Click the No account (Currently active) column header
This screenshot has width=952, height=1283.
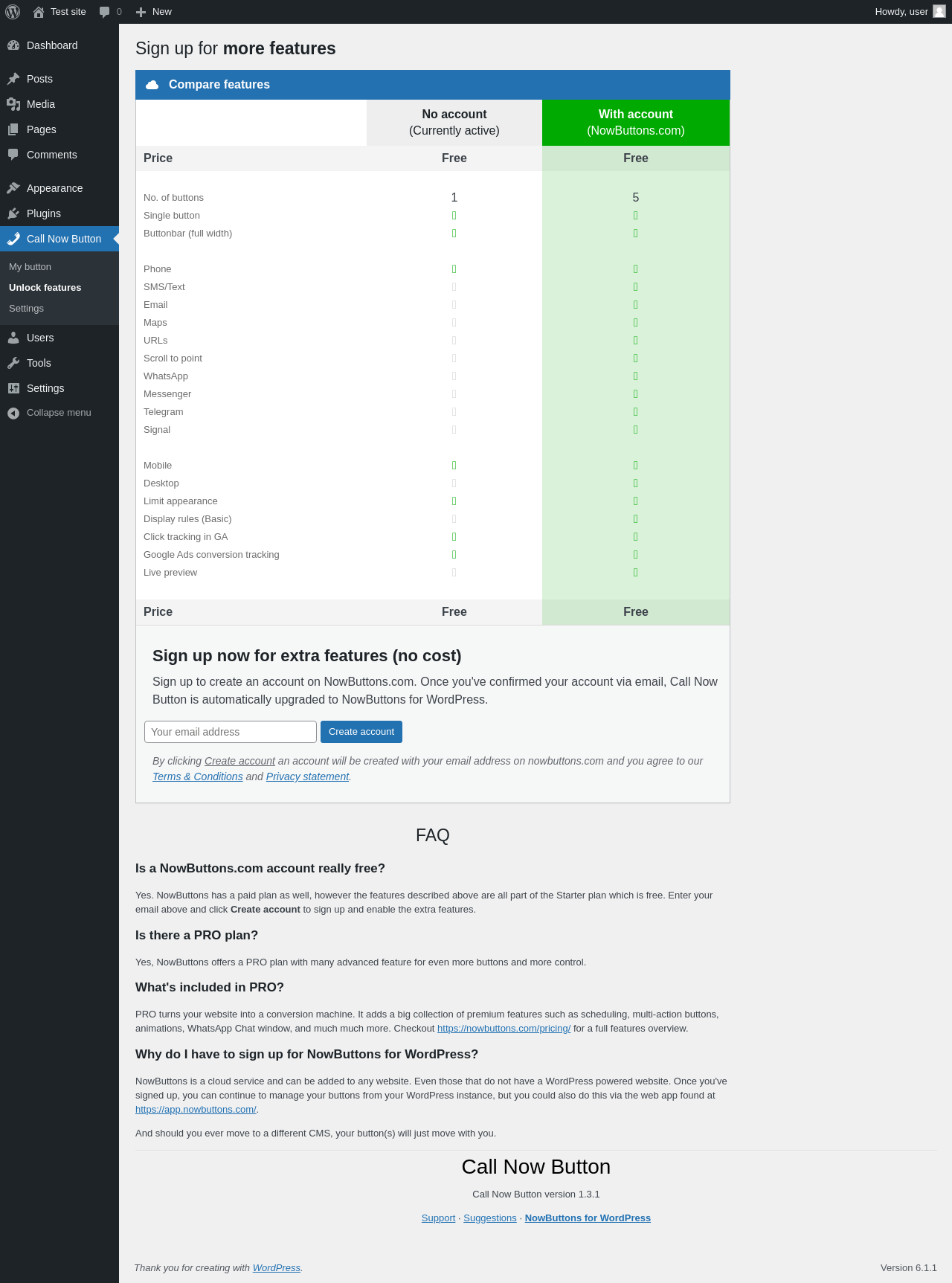(454, 123)
